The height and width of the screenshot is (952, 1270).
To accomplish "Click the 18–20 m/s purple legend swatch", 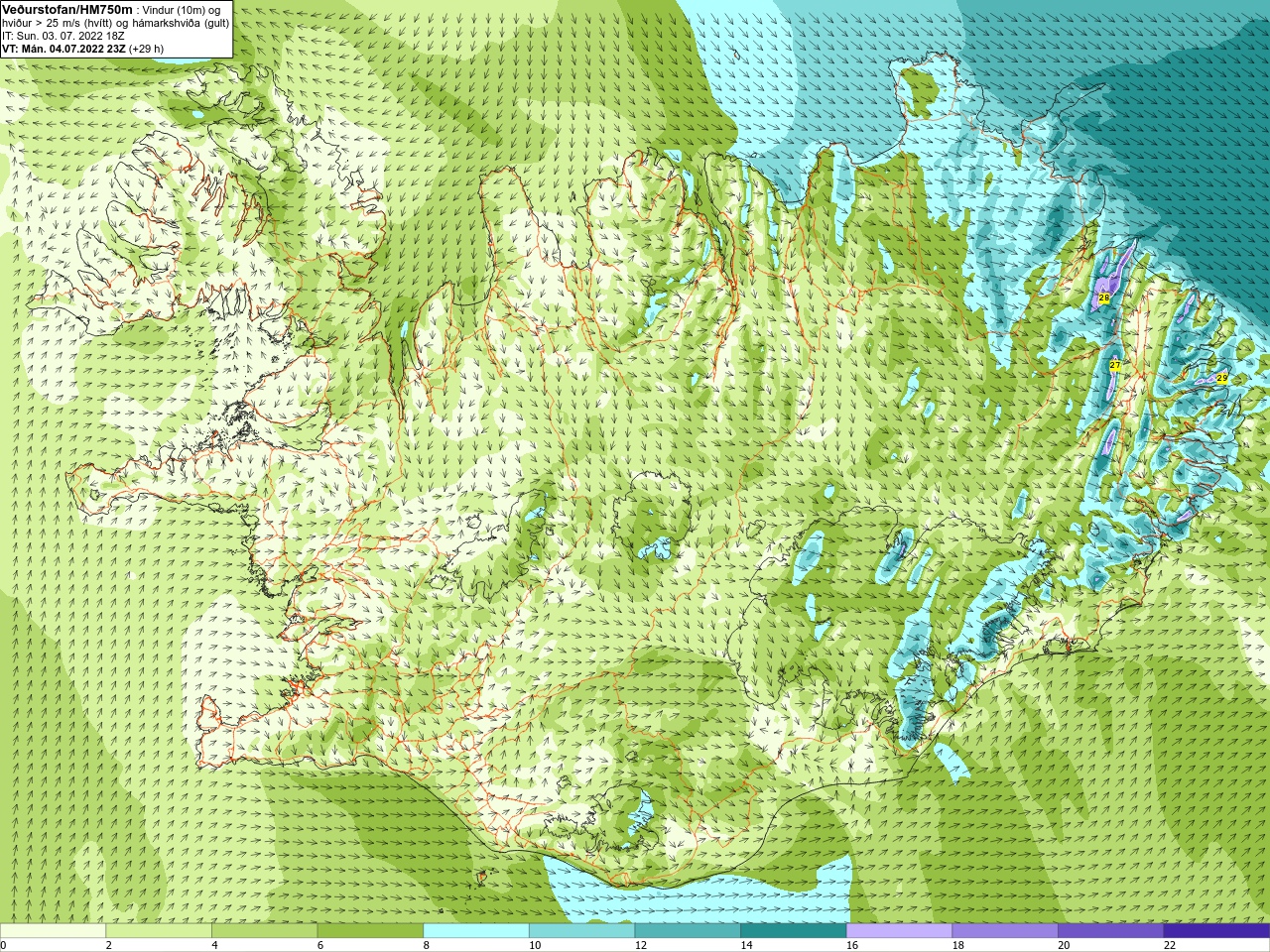I will [x=1005, y=931].
